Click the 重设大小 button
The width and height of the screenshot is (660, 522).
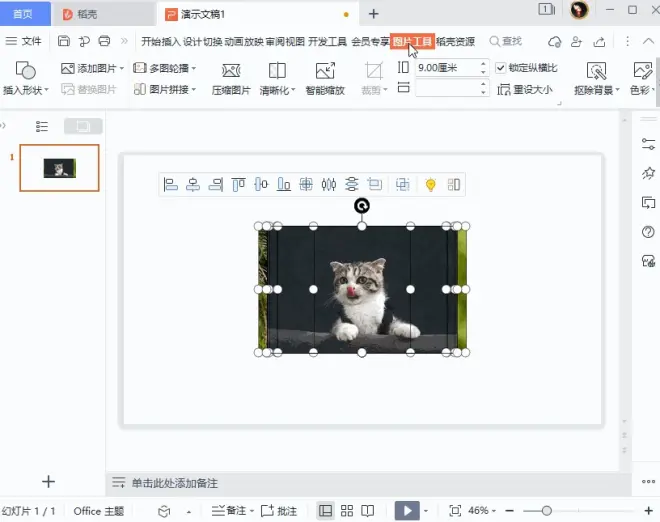pyautogui.click(x=524, y=89)
